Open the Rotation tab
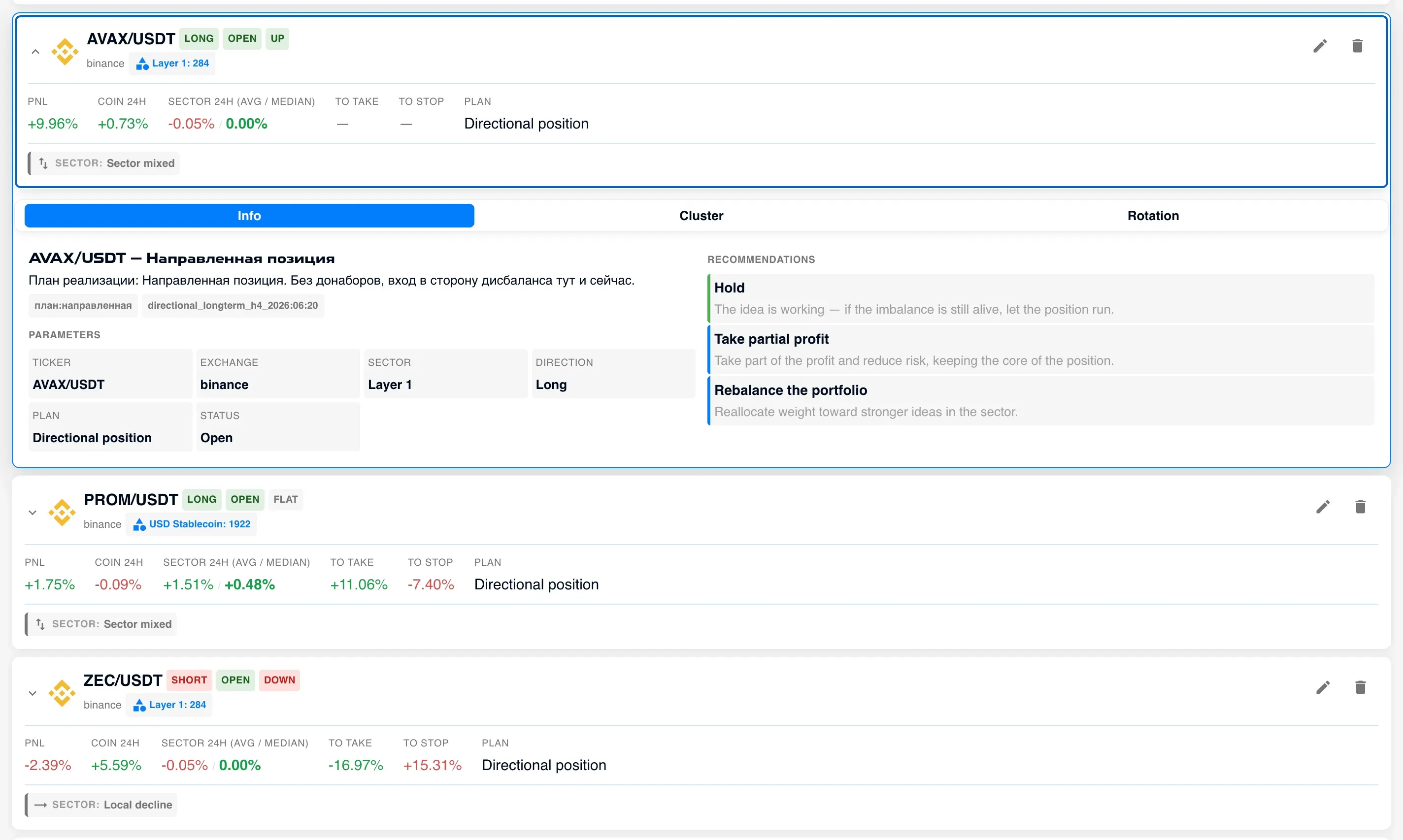The height and width of the screenshot is (840, 1403). (x=1153, y=216)
